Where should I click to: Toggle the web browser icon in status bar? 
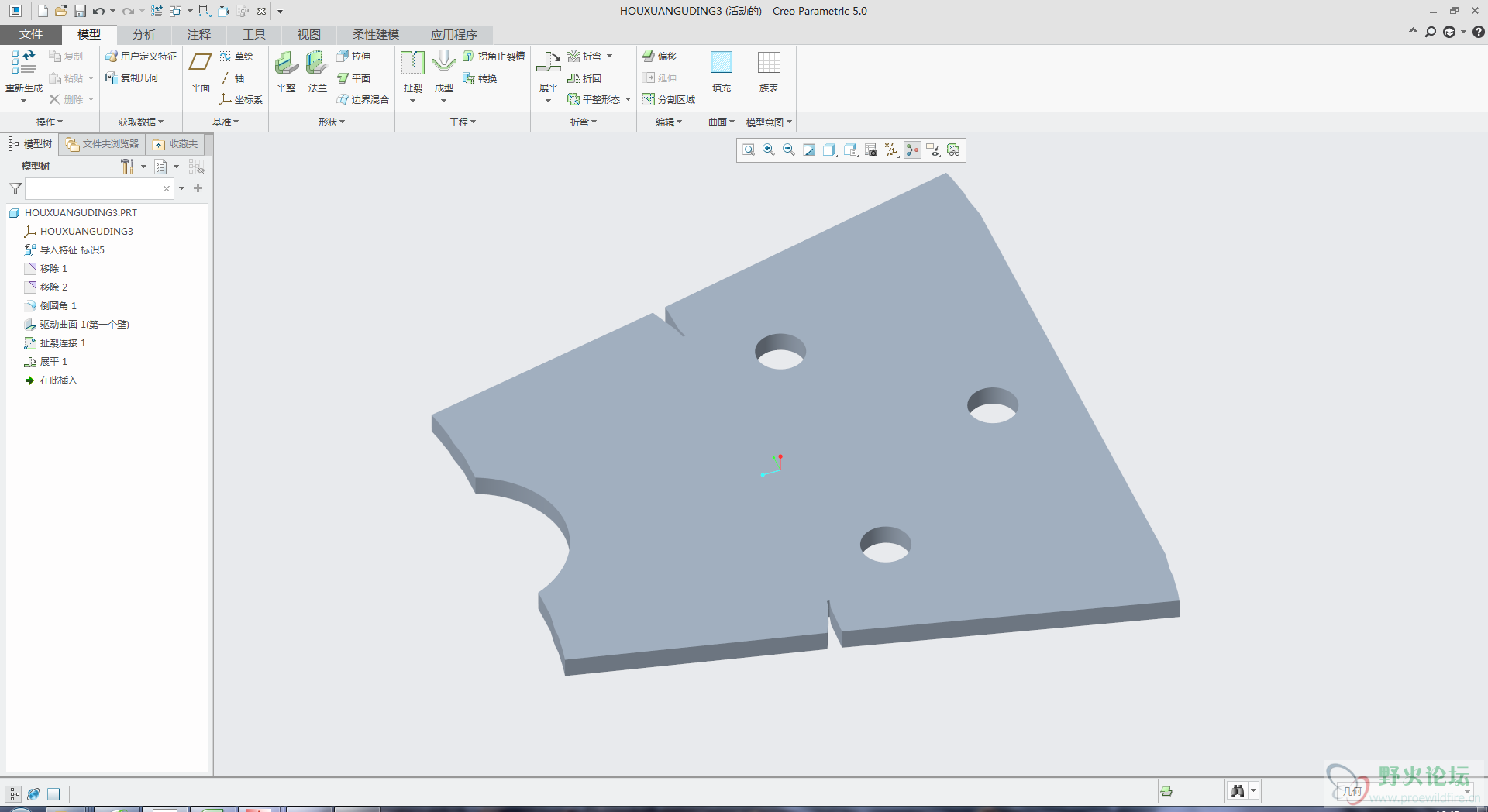click(33, 793)
